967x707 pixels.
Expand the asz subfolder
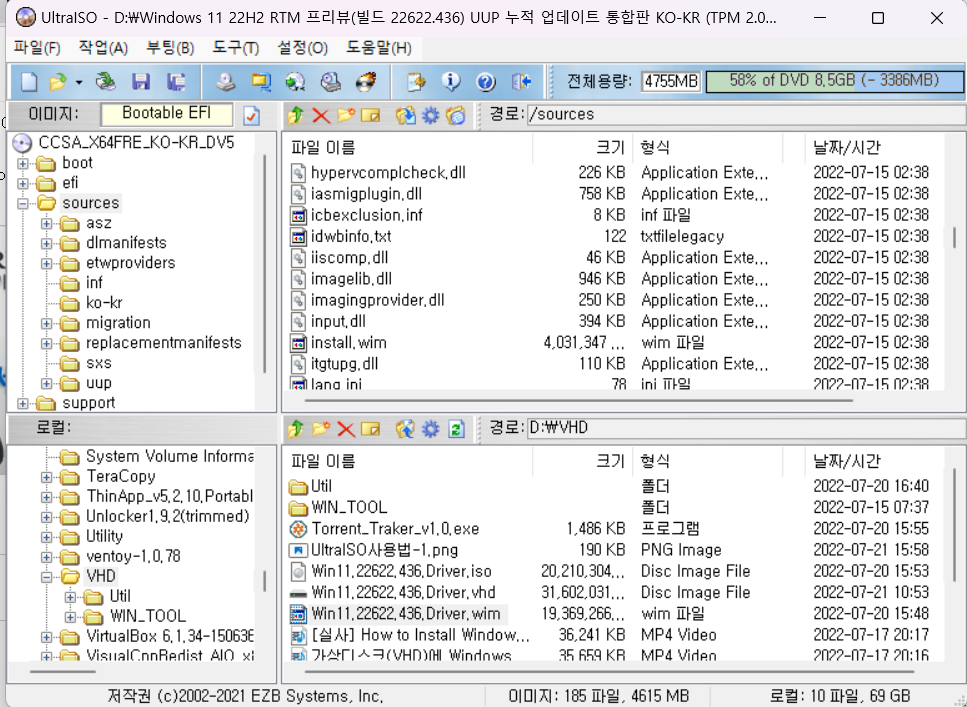pos(47,223)
